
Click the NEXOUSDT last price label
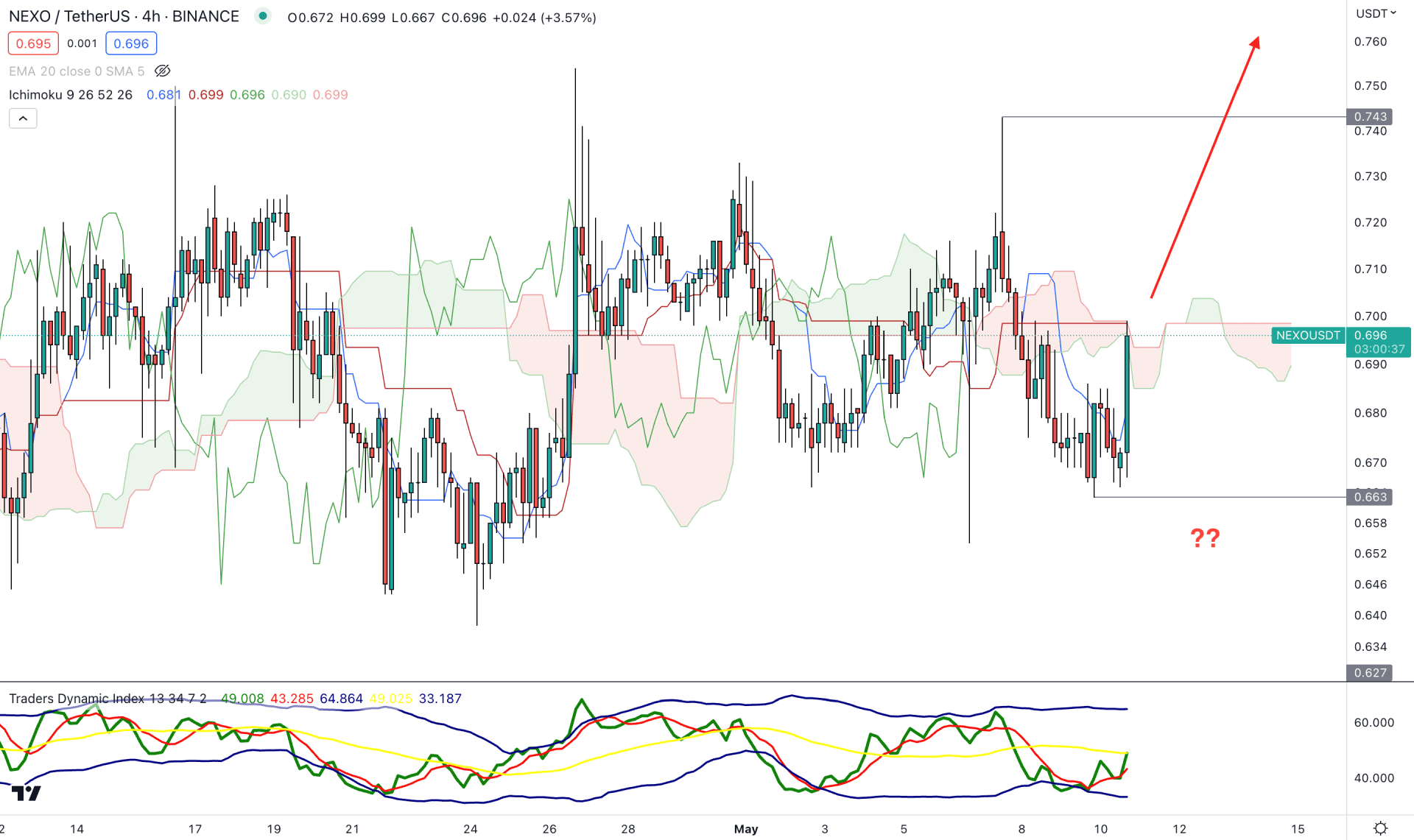[1308, 336]
